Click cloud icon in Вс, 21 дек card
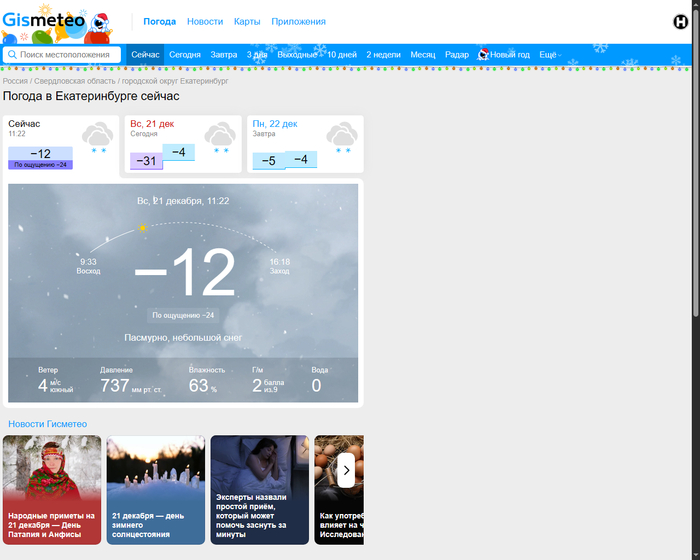This screenshot has height=560, width=700. (x=220, y=136)
